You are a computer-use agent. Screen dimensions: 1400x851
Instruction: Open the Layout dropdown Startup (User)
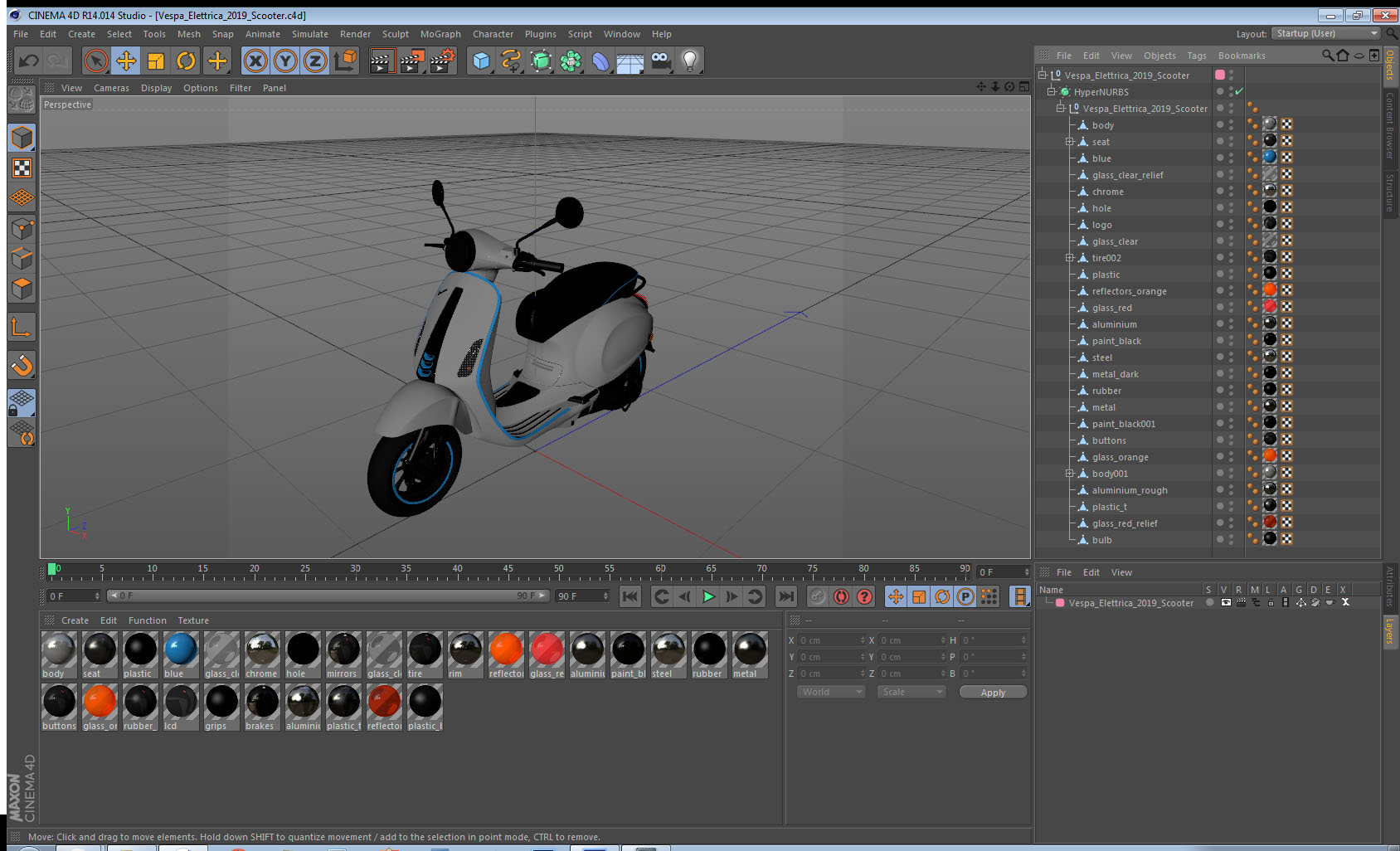tap(1326, 33)
